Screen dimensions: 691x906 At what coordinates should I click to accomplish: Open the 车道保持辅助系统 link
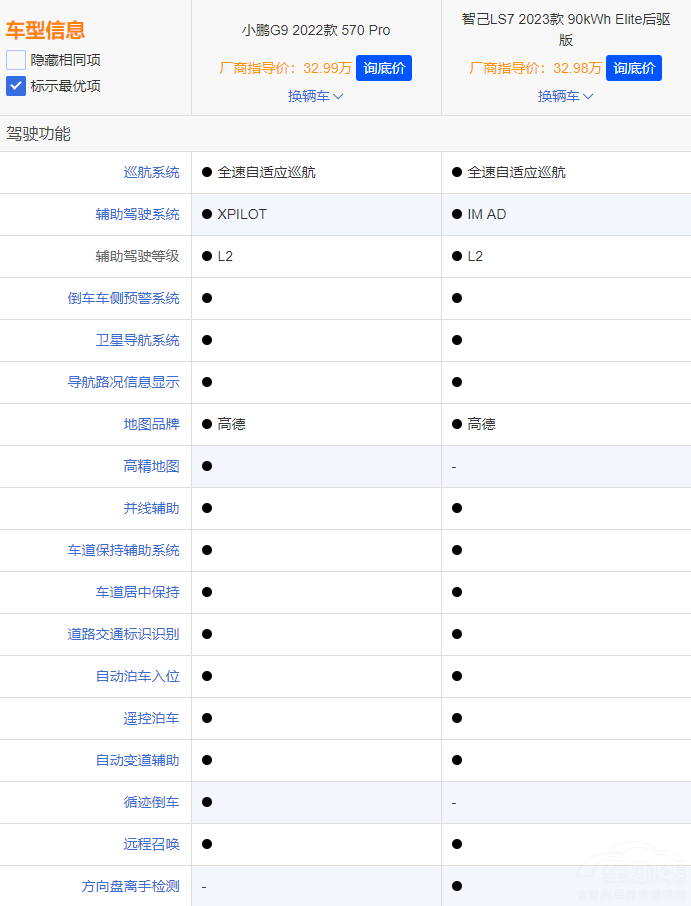(x=123, y=550)
